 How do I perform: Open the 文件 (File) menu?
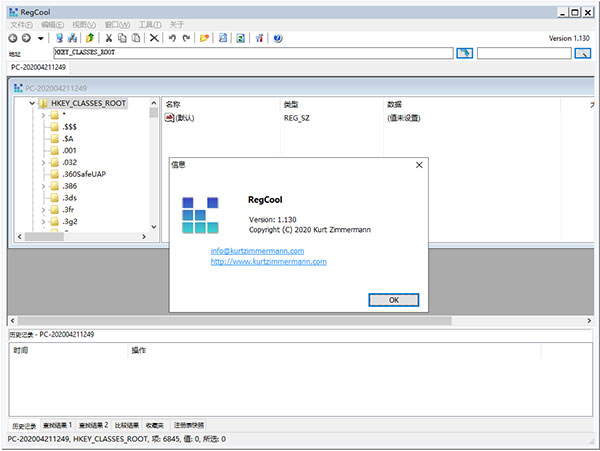click(21, 25)
